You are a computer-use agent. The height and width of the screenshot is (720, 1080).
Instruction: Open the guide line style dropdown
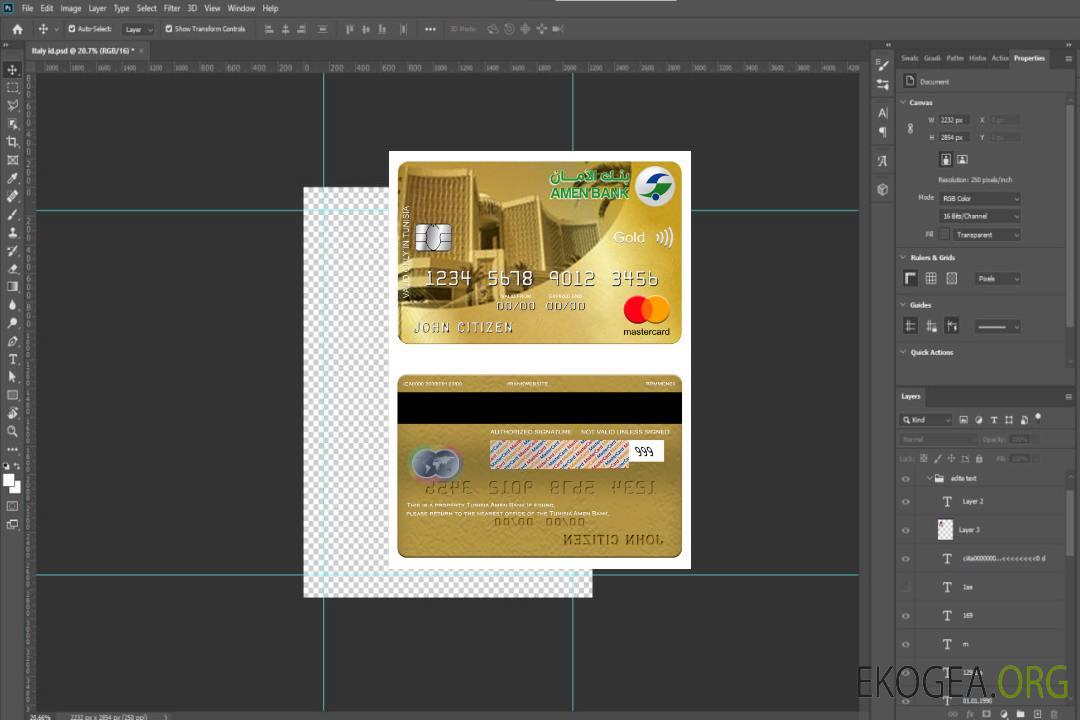tap(997, 327)
